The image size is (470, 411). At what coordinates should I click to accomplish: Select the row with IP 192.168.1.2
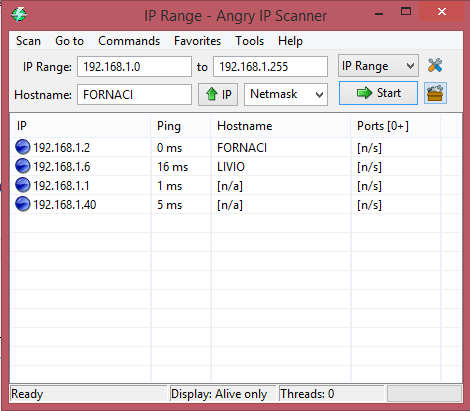(236, 147)
